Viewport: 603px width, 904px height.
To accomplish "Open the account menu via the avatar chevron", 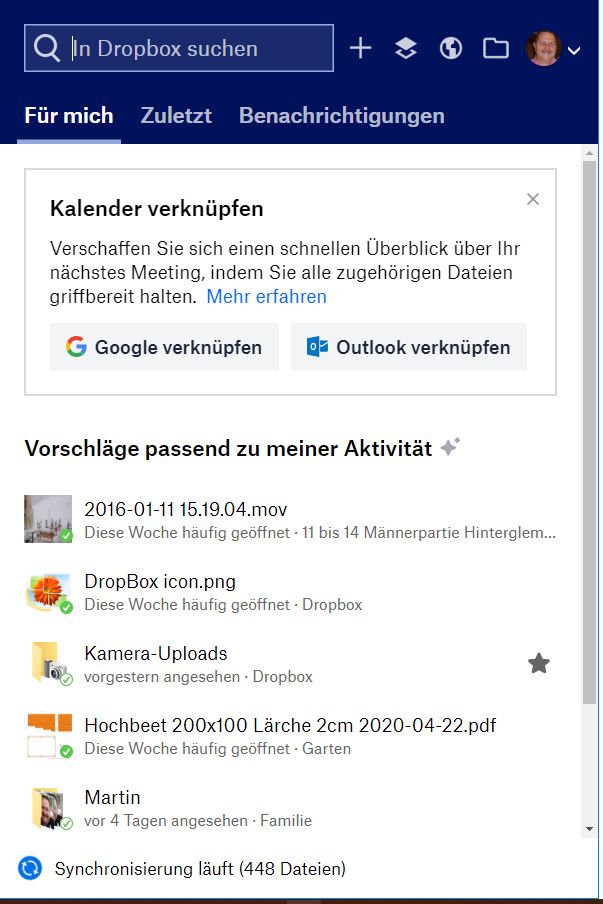I will pos(574,51).
